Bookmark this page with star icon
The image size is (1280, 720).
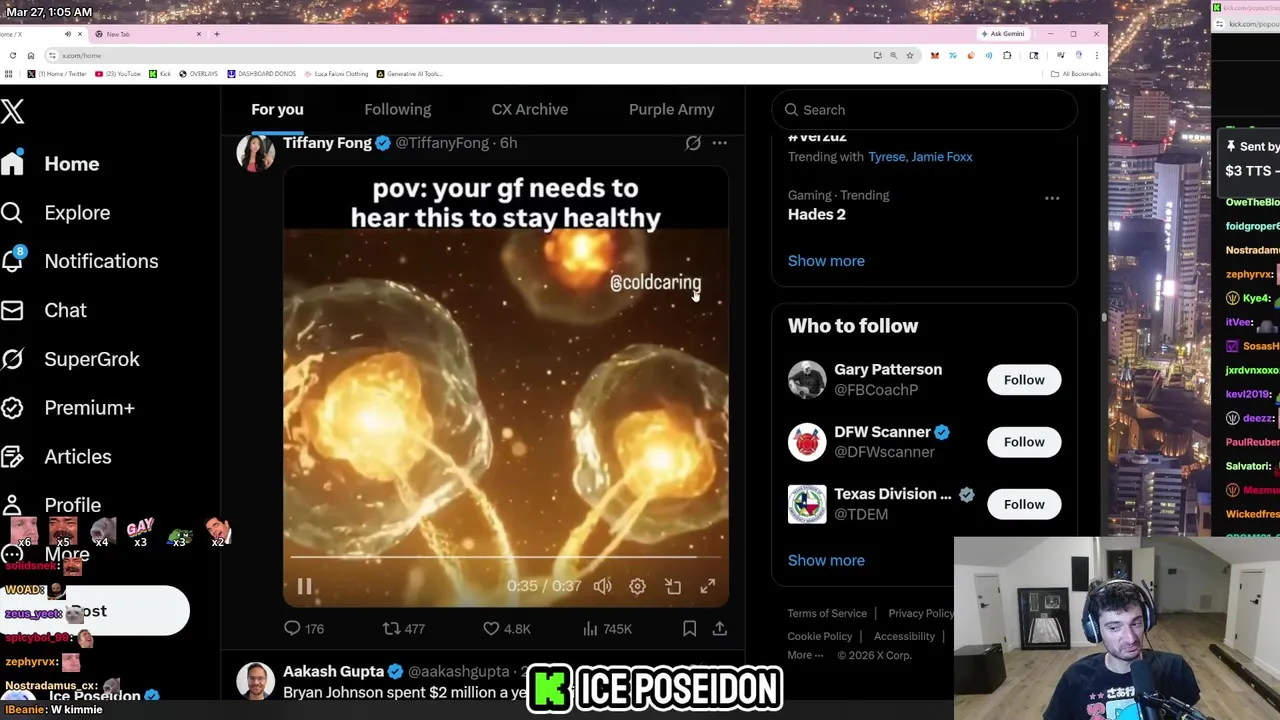(910, 55)
